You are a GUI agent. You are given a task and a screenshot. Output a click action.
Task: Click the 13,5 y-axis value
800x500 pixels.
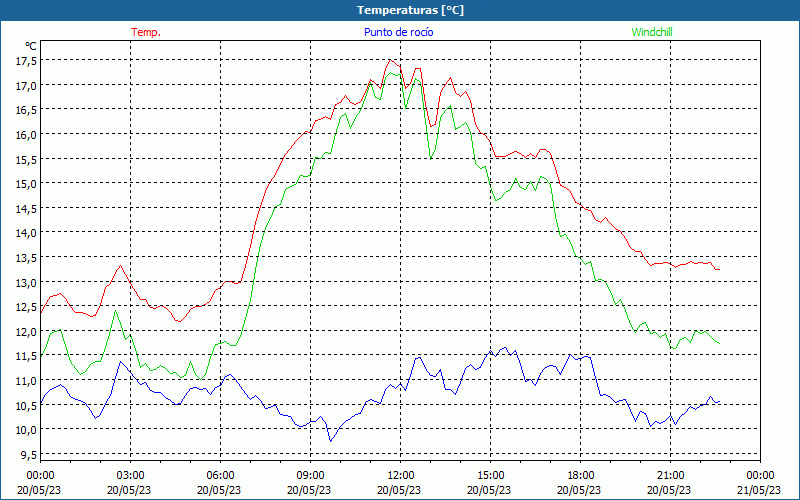27,258
